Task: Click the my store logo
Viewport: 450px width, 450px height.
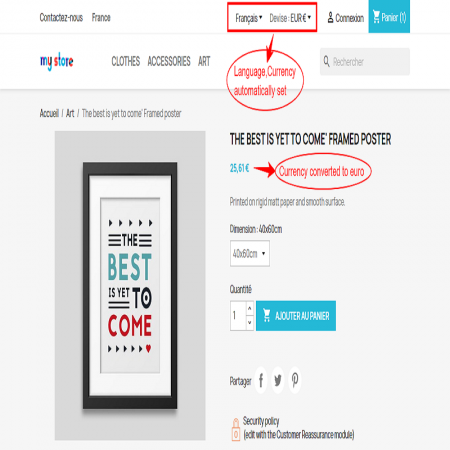Action: [57, 61]
